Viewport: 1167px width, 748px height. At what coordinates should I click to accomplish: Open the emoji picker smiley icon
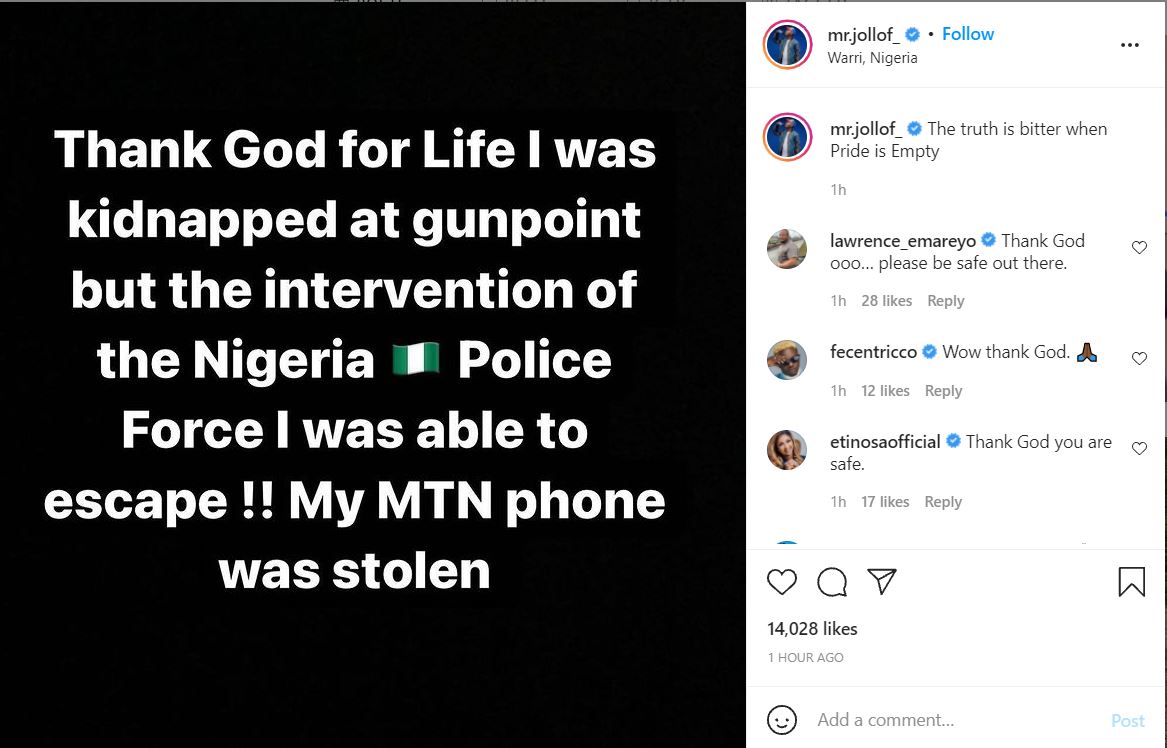tap(782, 720)
